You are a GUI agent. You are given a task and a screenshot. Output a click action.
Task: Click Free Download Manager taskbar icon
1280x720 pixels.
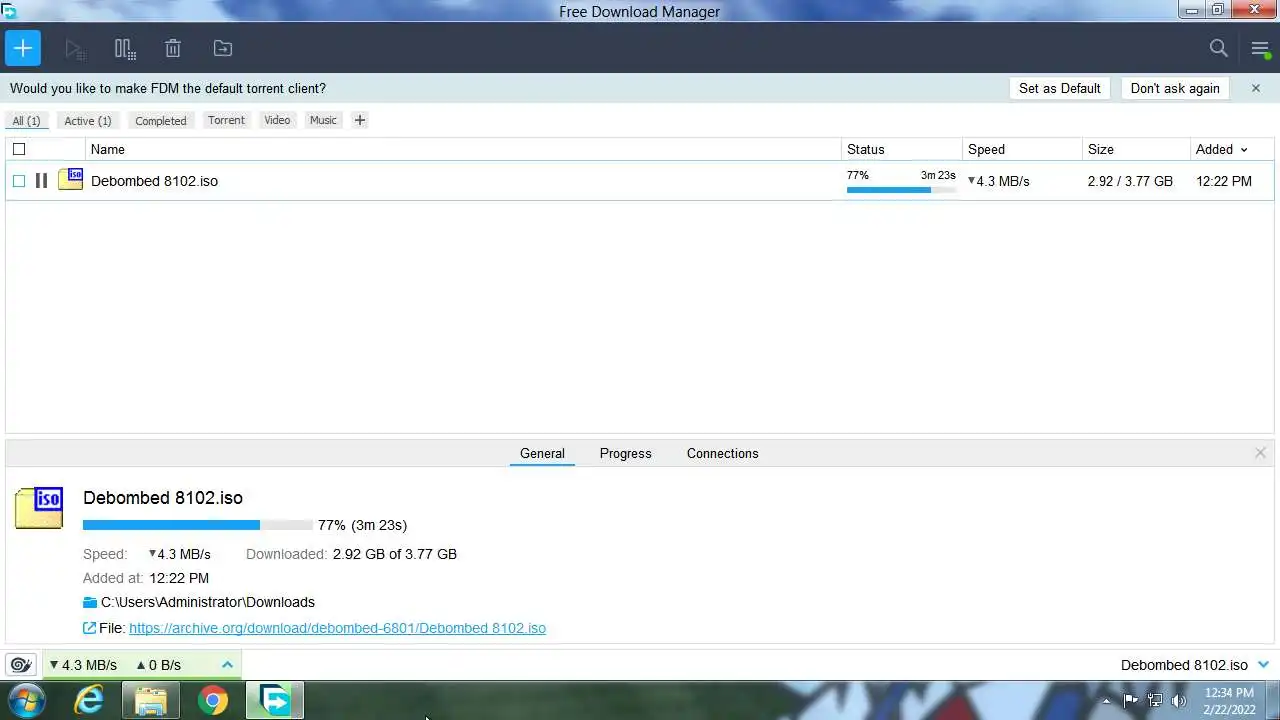274,700
